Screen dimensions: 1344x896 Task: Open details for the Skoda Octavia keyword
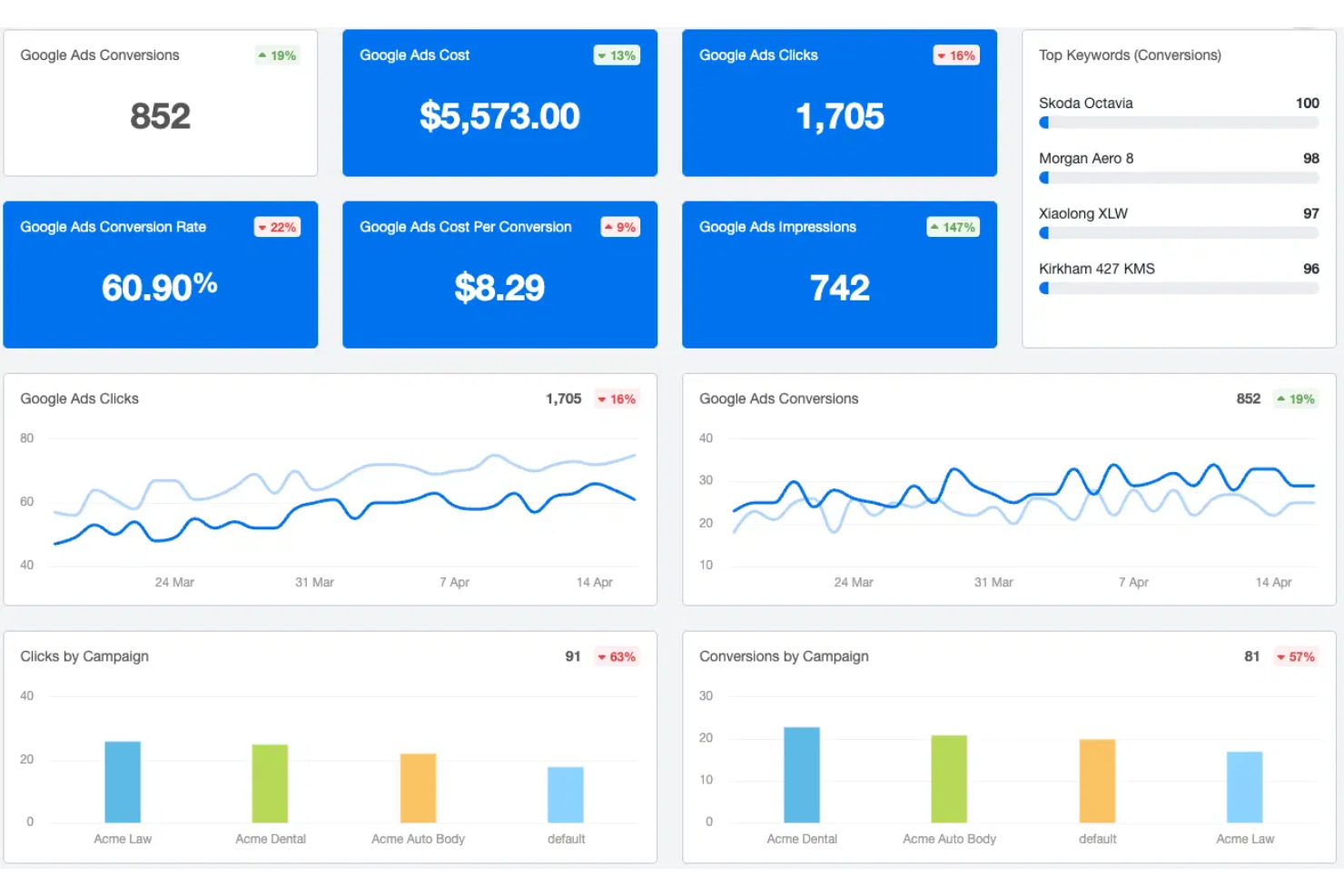1086,103
